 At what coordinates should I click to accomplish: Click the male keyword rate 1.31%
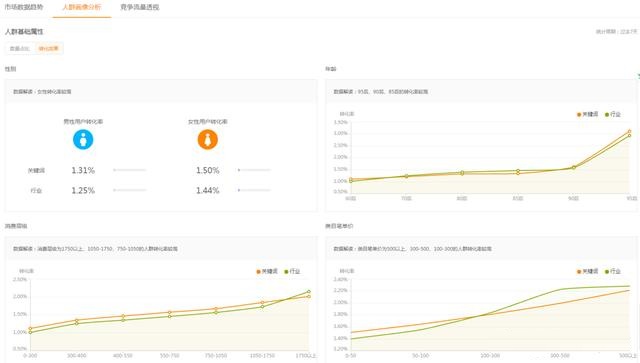tap(83, 170)
